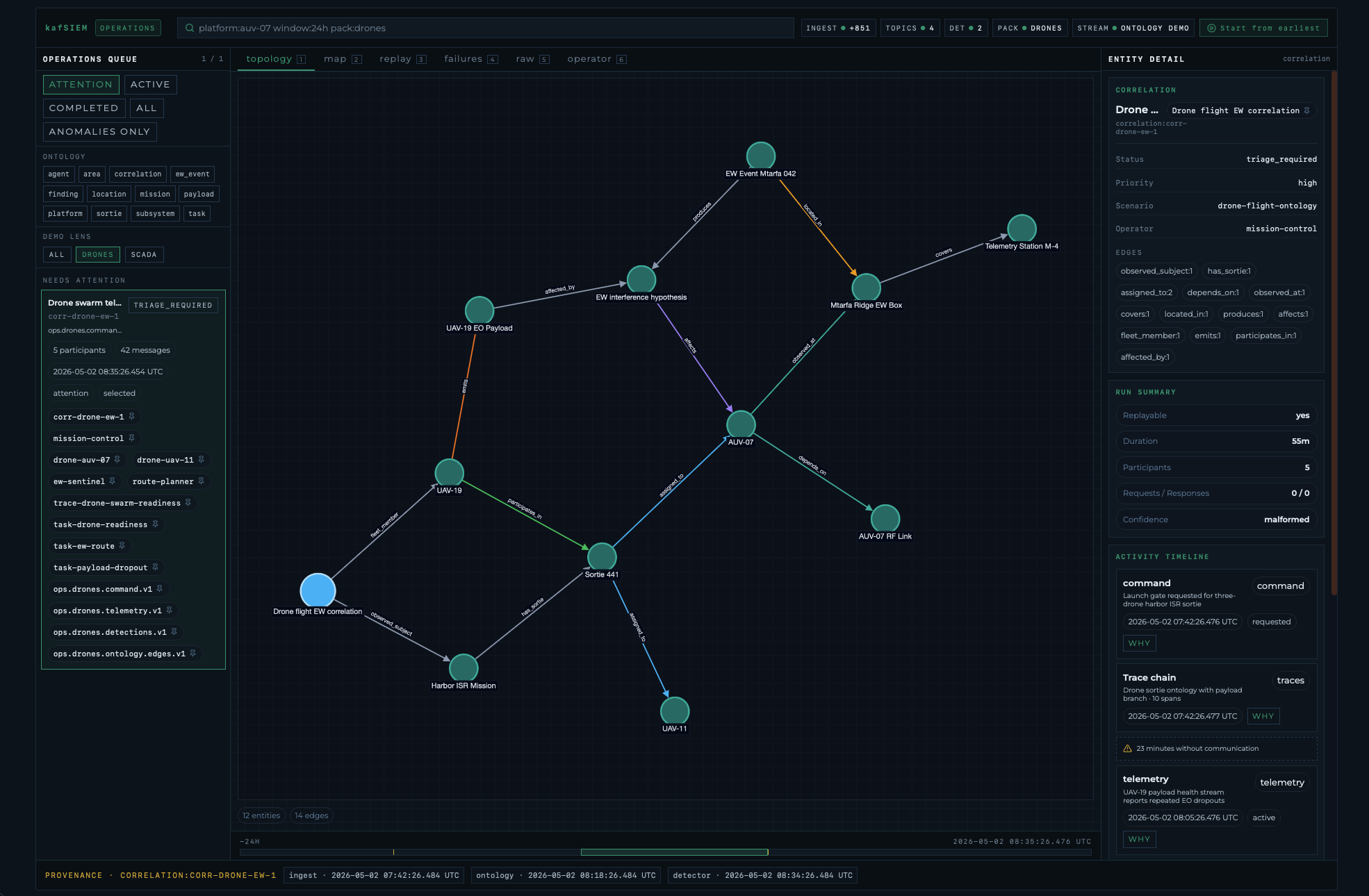Select the UAV-11 graph node
Screen dimensions: 1369x896
click(675, 711)
